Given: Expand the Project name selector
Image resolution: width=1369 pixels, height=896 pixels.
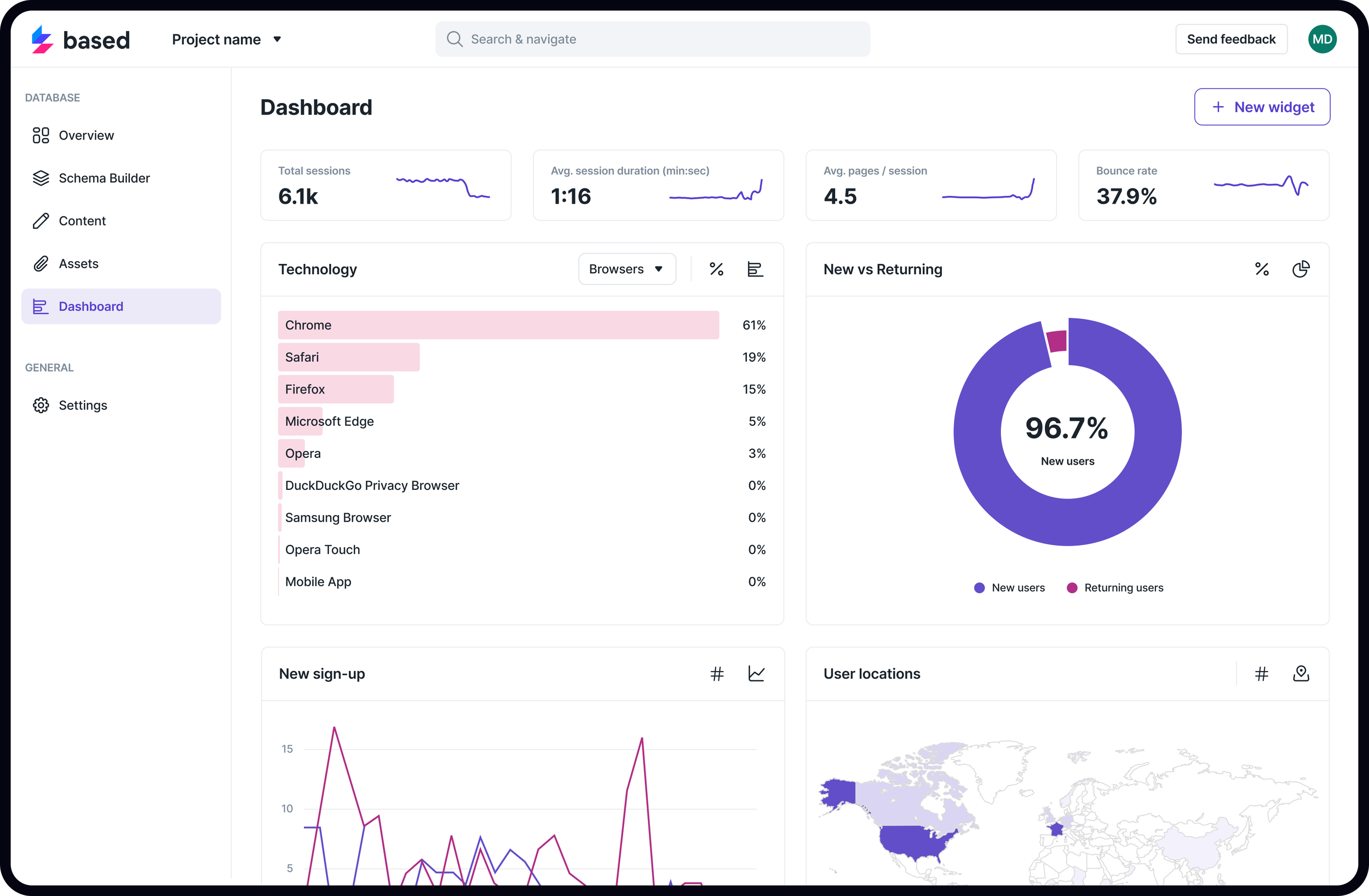Looking at the screenshot, I should (x=227, y=39).
